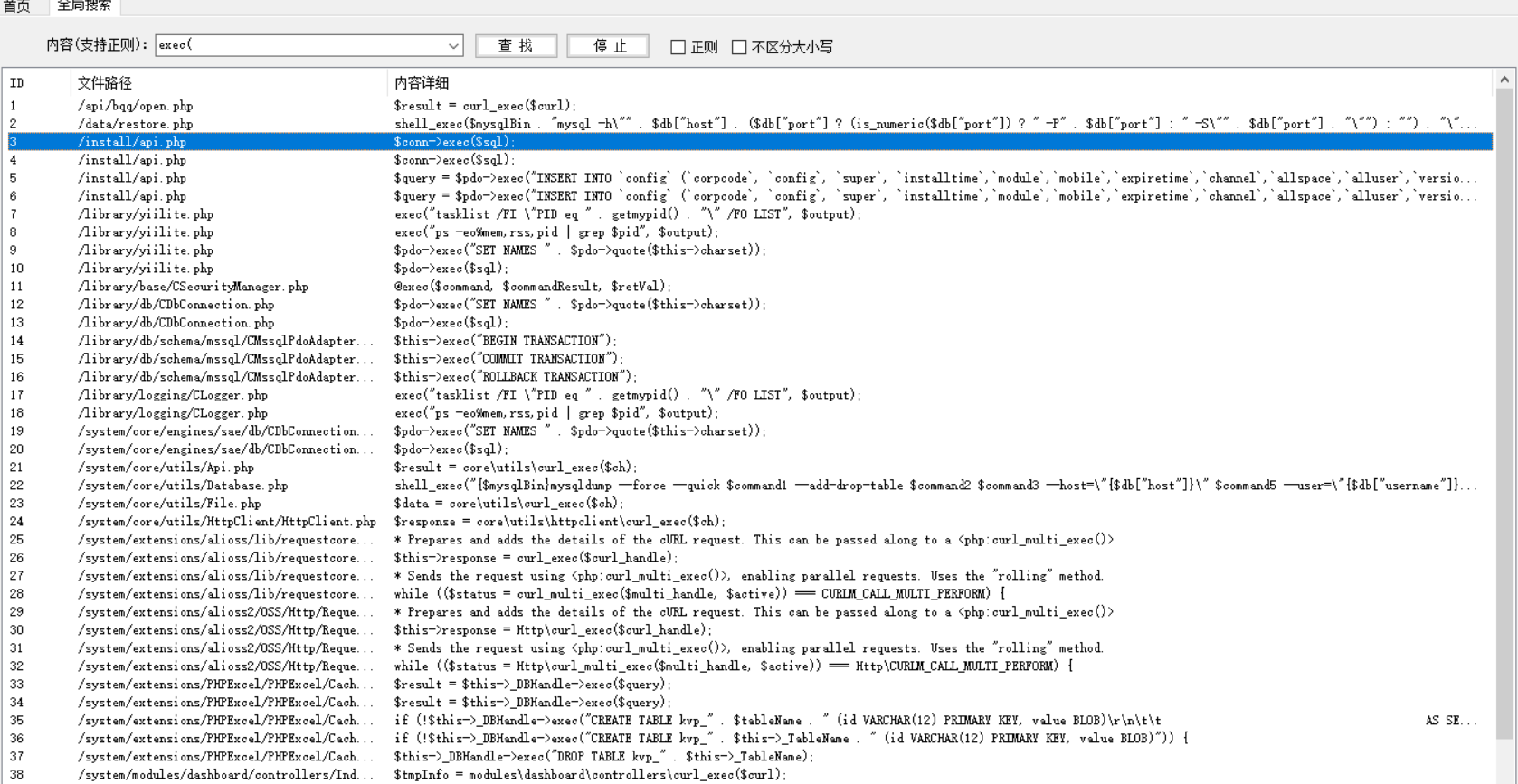
Task: Select row 8 ps -eo%mem in yiilite.php
Action: tap(750, 232)
